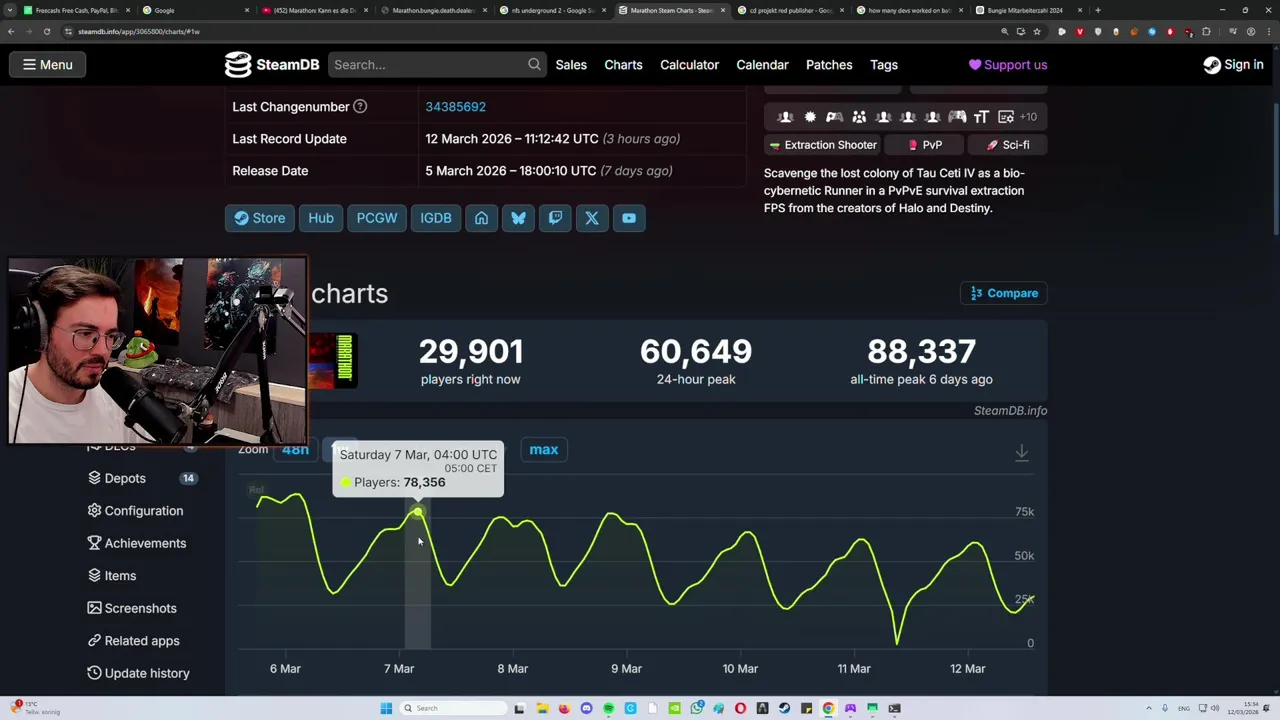Select the Extraction Shooter tag
1280x720 pixels.
point(823,145)
